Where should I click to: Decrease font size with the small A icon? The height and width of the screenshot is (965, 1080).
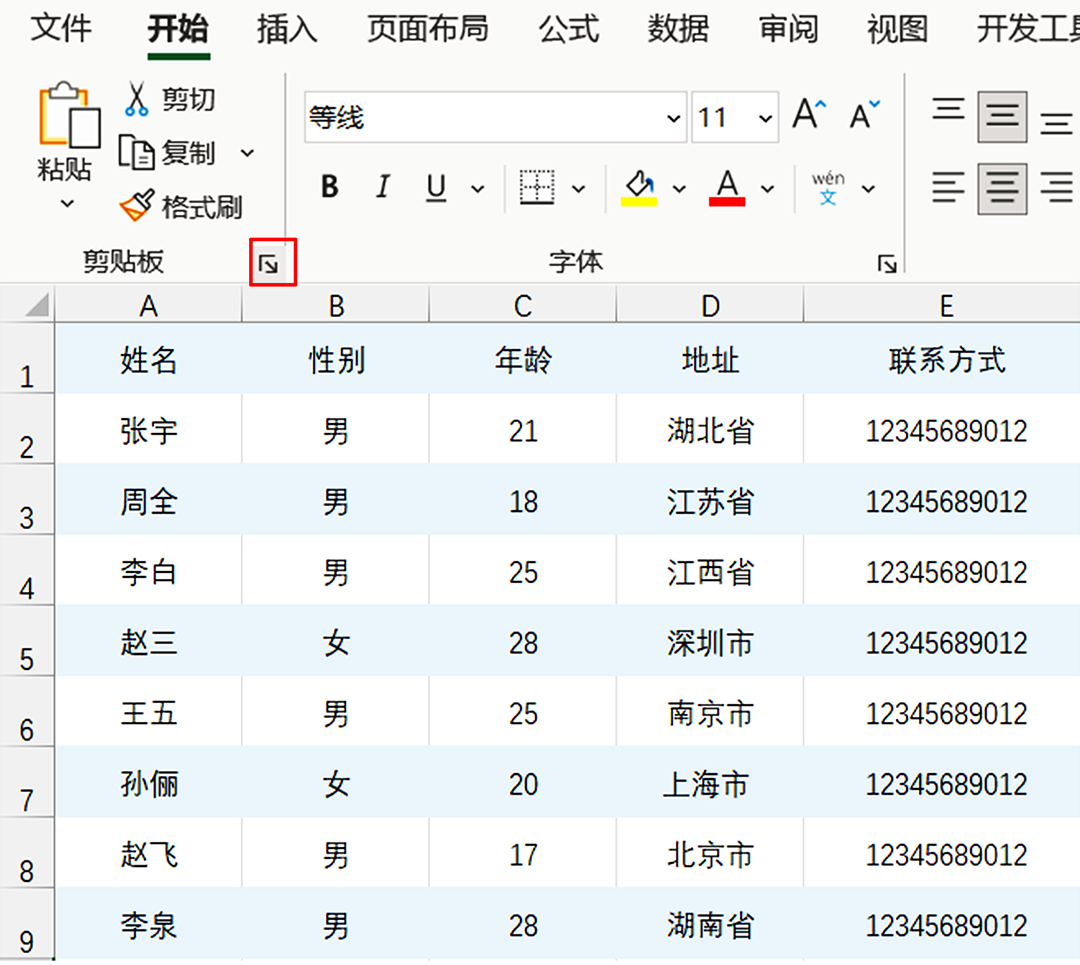point(861,113)
